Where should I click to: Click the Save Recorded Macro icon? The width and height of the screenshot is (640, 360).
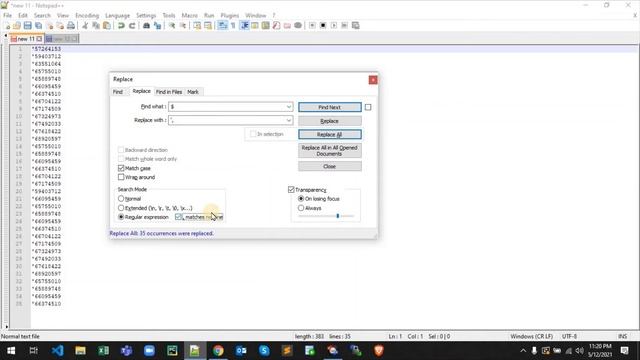coord(356,26)
